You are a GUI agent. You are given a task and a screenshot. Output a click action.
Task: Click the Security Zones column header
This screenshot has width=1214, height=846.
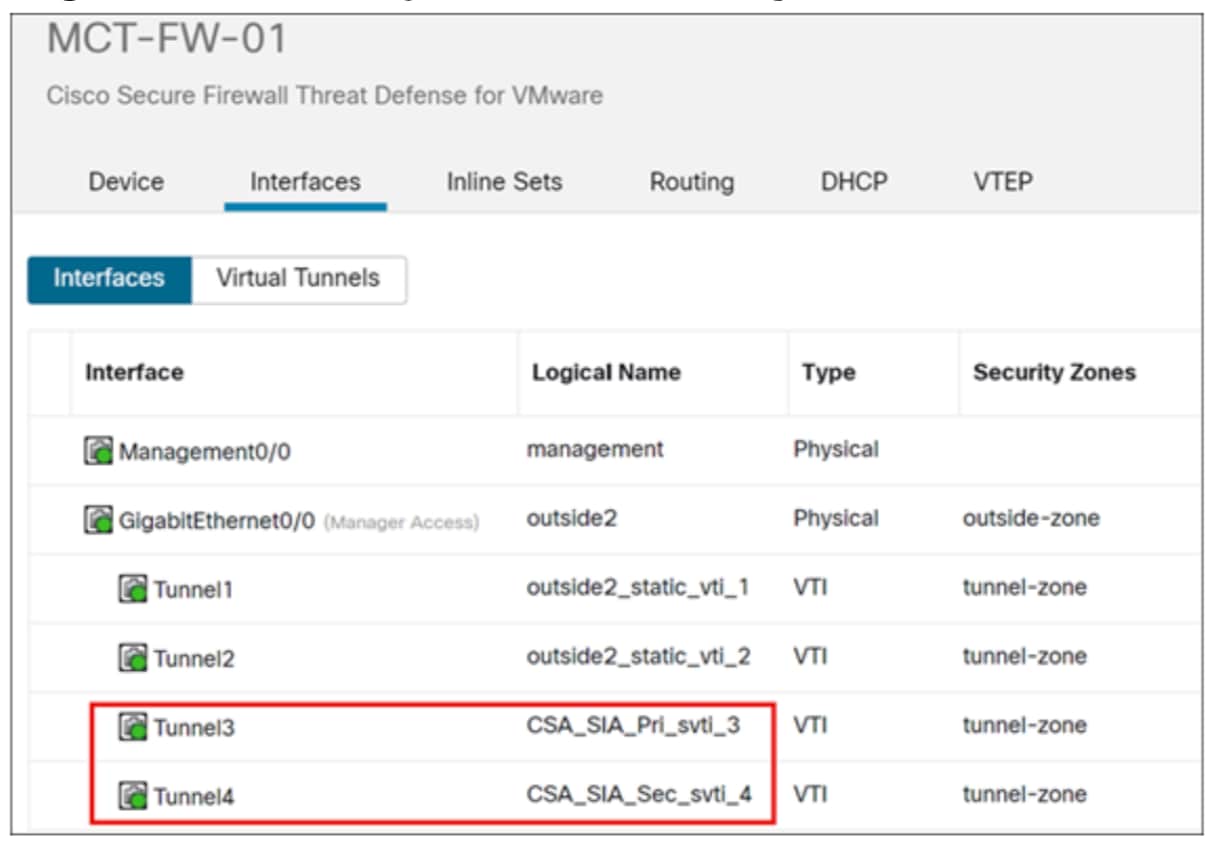pos(1054,373)
